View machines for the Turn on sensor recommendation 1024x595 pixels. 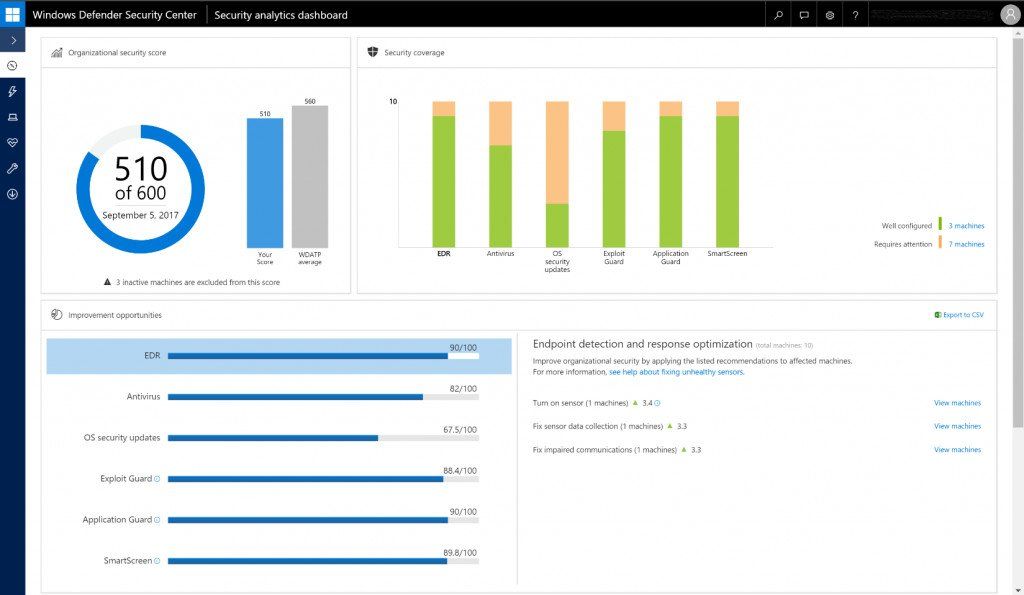pos(957,403)
